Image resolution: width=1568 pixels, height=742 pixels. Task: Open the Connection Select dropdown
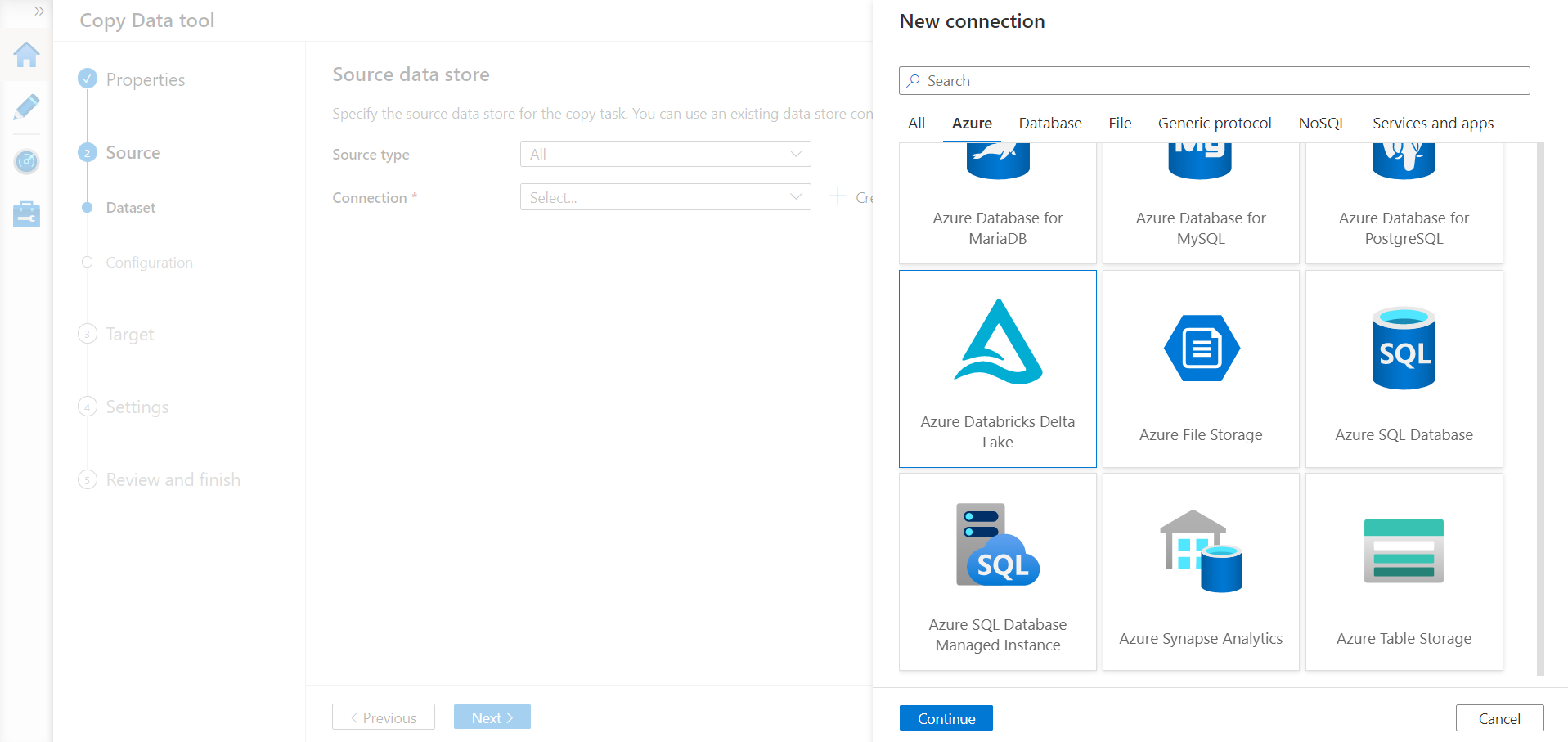(666, 197)
